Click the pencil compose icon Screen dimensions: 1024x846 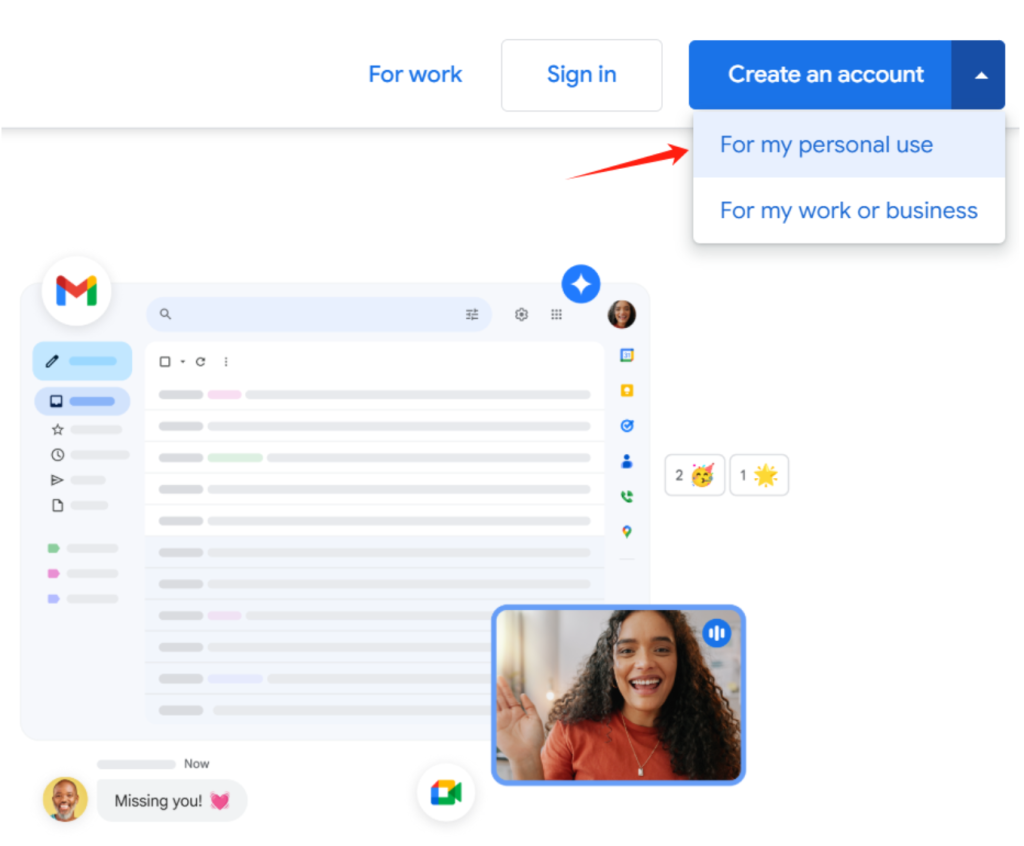point(53,361)
